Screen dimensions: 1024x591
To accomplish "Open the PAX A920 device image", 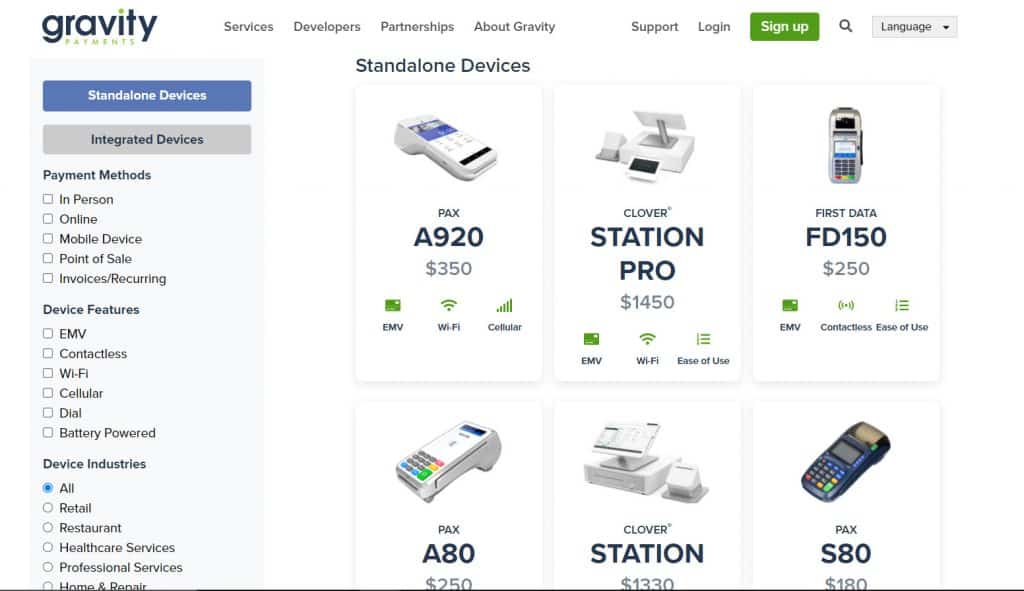I will [x=448, y=148].
